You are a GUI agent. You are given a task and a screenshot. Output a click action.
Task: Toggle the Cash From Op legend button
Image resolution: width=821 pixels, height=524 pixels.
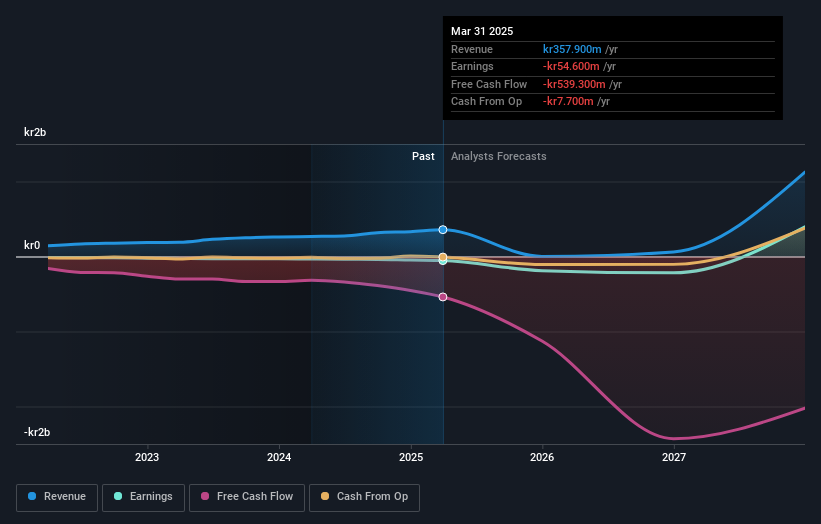pyautogui.click(x=364, y=497)
